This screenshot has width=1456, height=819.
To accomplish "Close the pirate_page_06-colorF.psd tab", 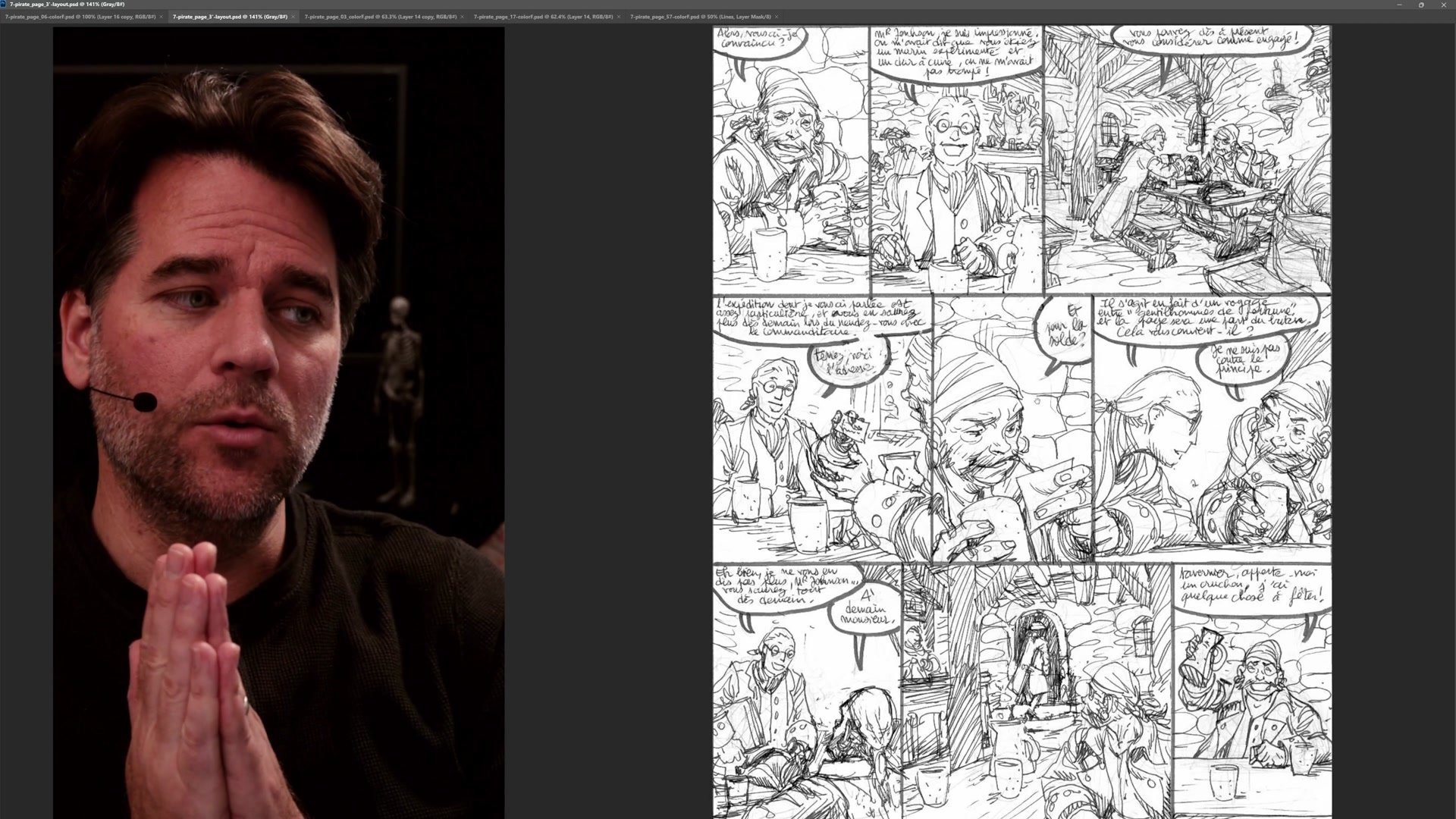I will 162,17.
